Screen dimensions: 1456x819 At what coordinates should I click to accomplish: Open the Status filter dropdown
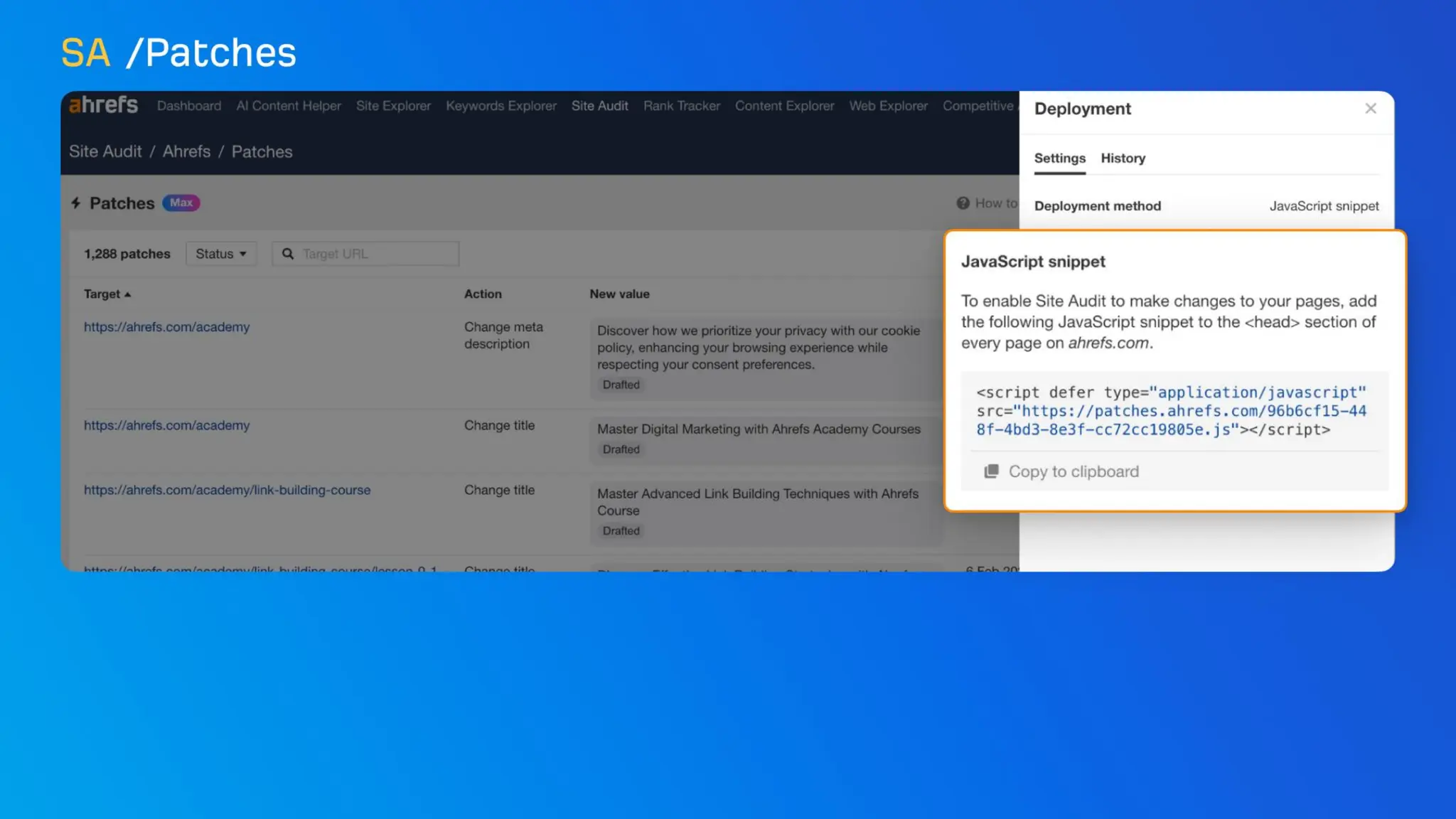(x=221, y=254)
